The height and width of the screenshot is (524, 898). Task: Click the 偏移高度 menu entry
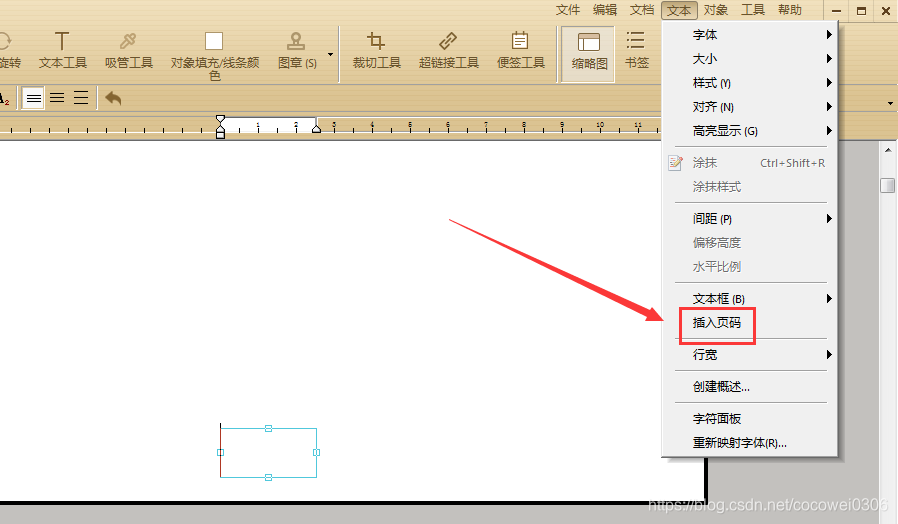[750, 243]
